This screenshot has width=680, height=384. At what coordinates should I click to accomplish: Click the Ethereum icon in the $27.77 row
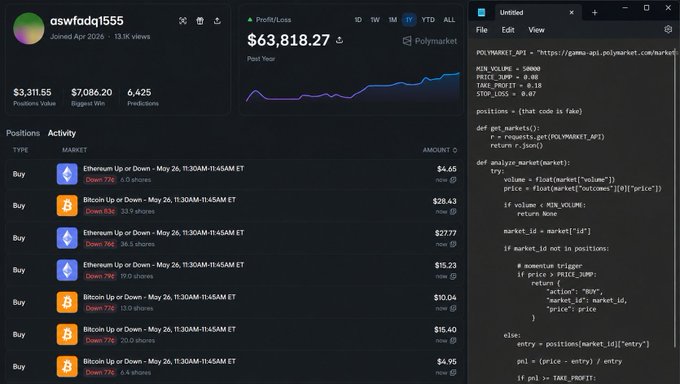67,238
